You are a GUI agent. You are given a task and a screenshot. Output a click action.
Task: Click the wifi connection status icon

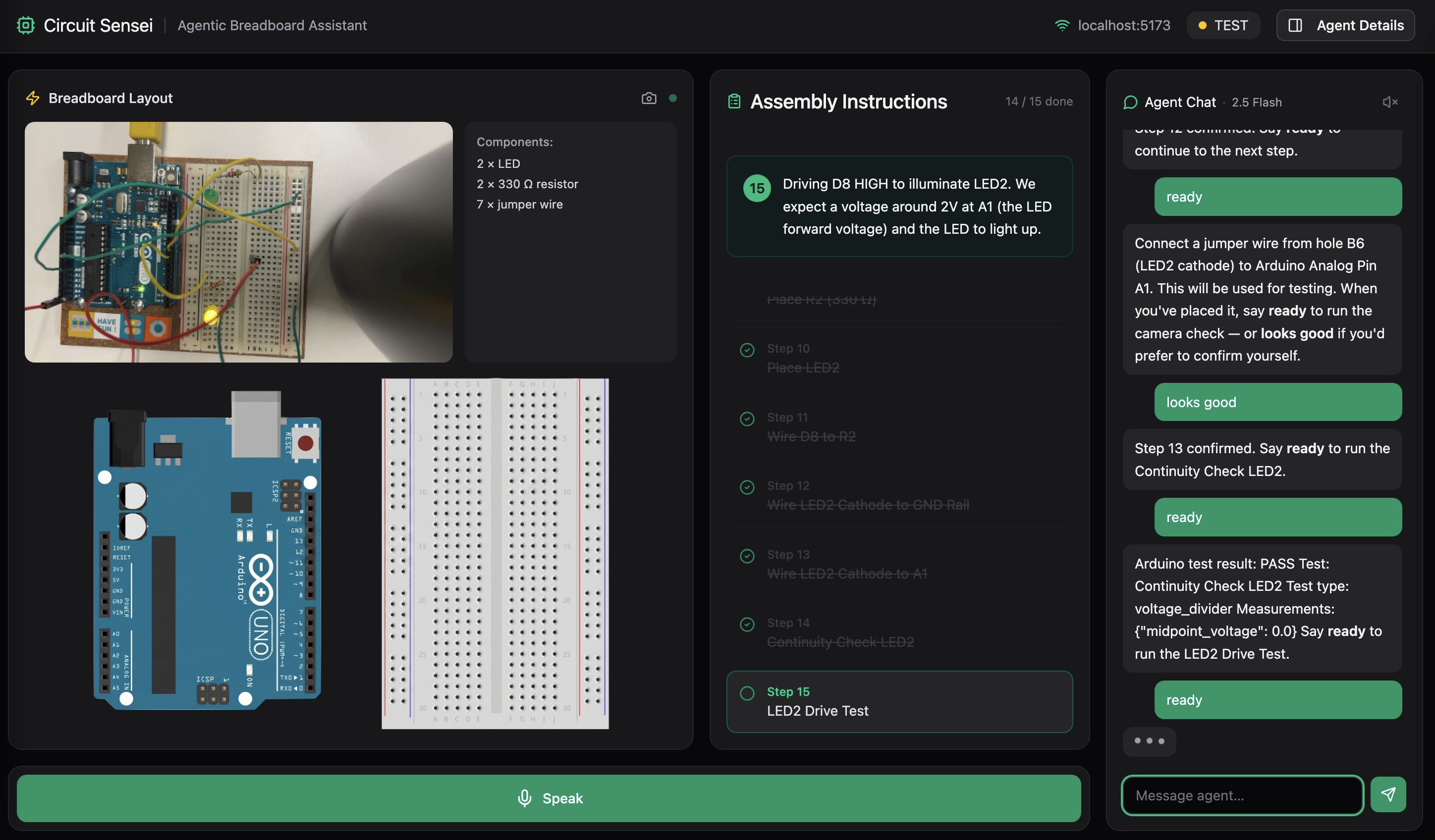[x=1061, y=25]
